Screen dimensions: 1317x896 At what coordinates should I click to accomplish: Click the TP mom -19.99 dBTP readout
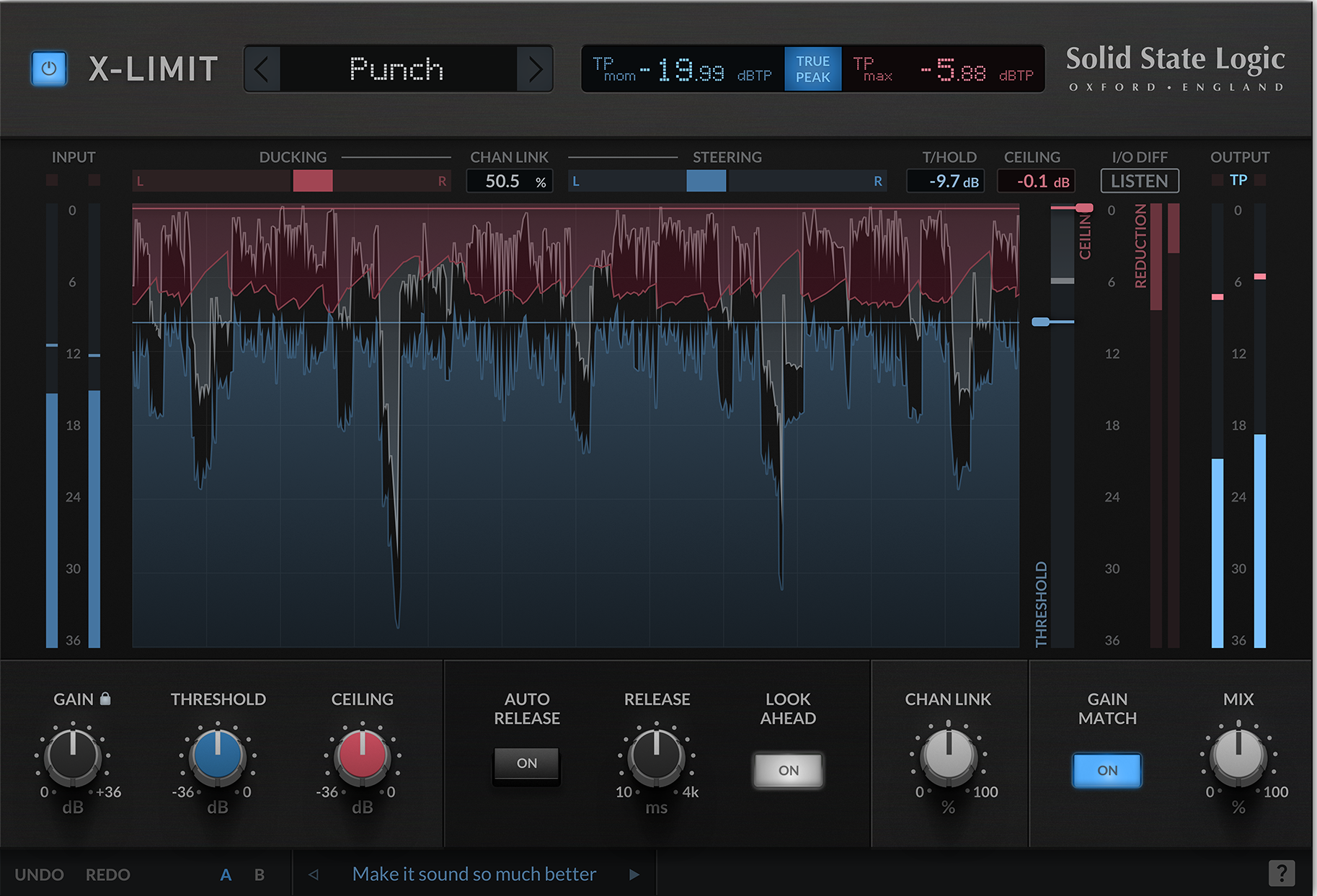(683, 69)
